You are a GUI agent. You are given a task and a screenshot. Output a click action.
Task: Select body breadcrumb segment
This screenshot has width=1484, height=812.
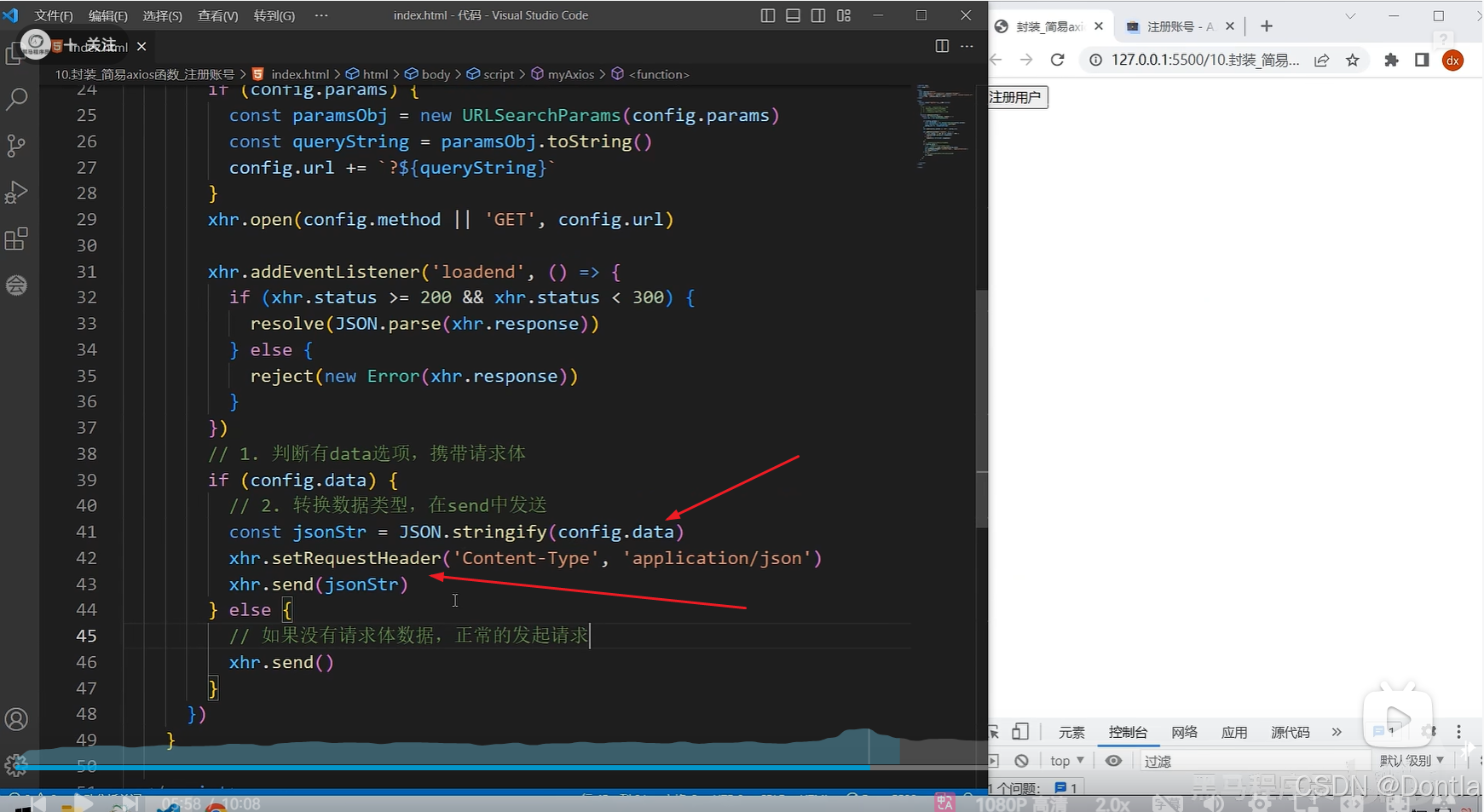(x=428, y=74)
